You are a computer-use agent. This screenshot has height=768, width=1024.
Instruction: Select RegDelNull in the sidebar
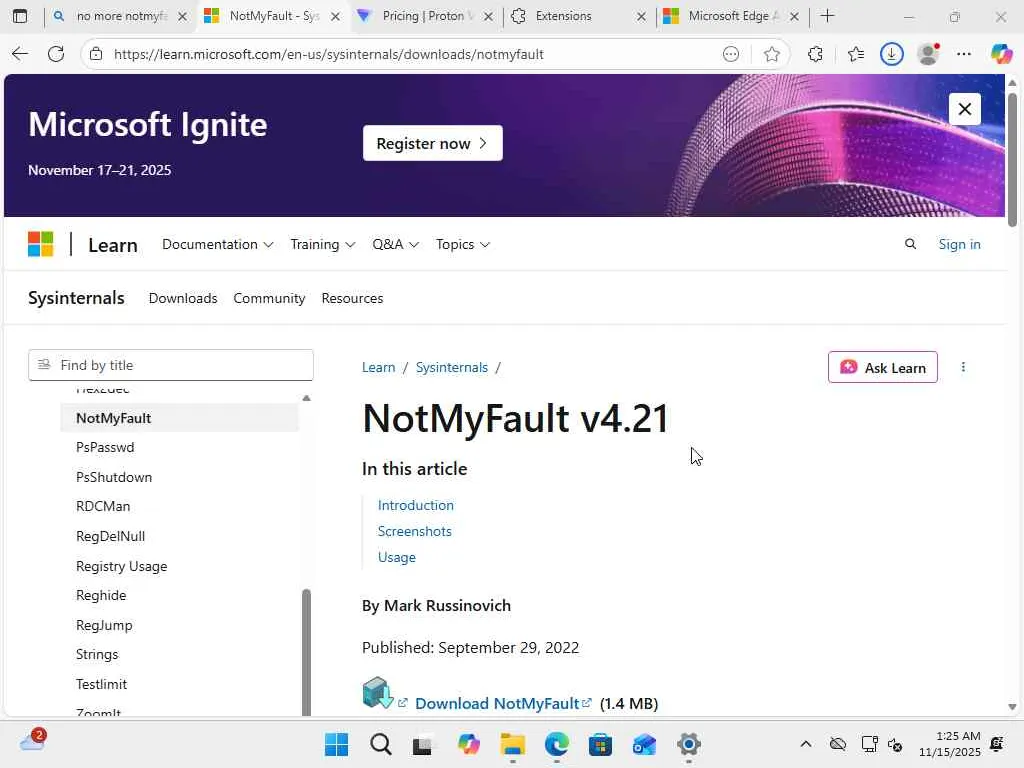(110, 536)
